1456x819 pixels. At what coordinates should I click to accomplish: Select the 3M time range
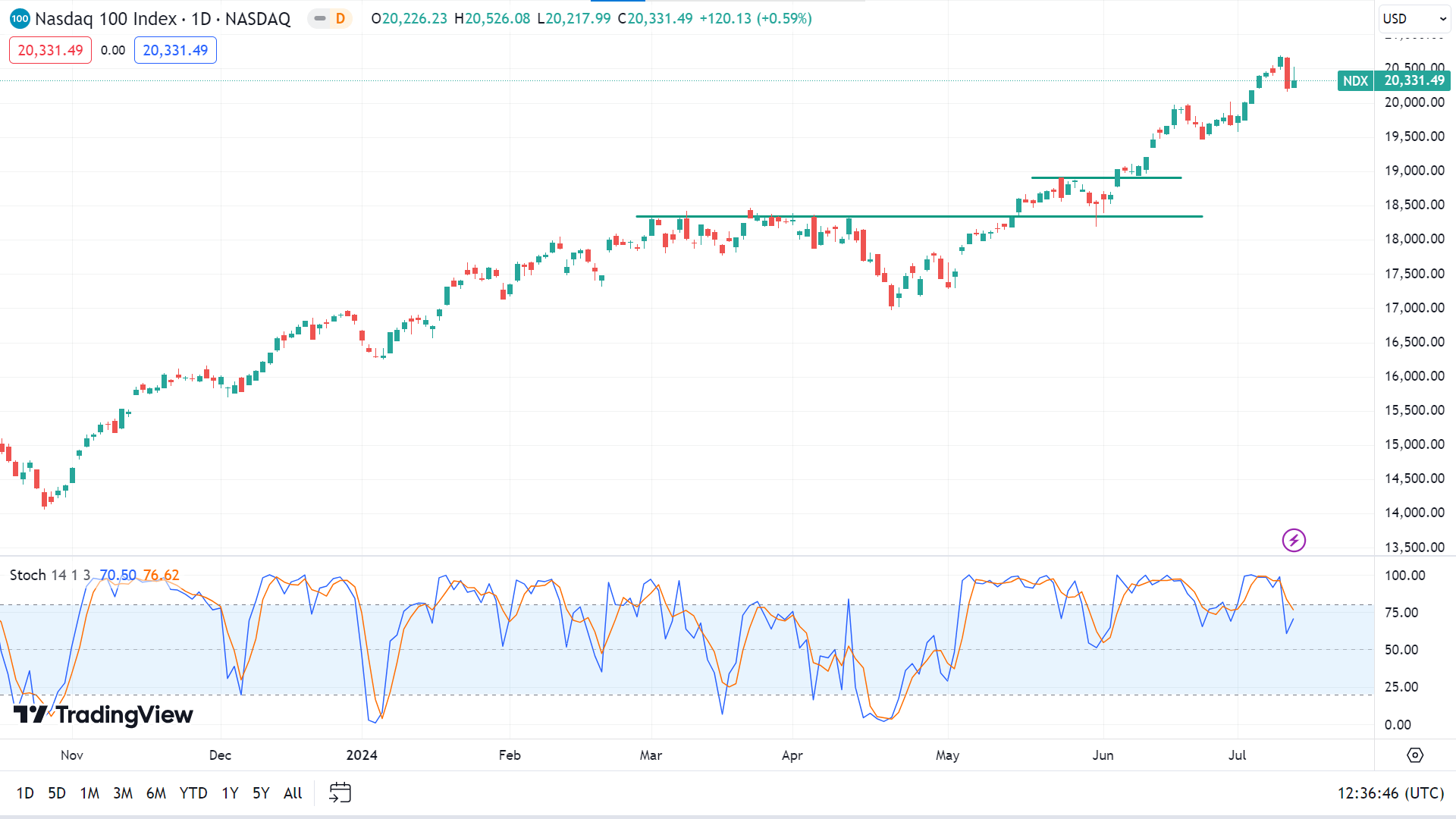click(123, 793)
